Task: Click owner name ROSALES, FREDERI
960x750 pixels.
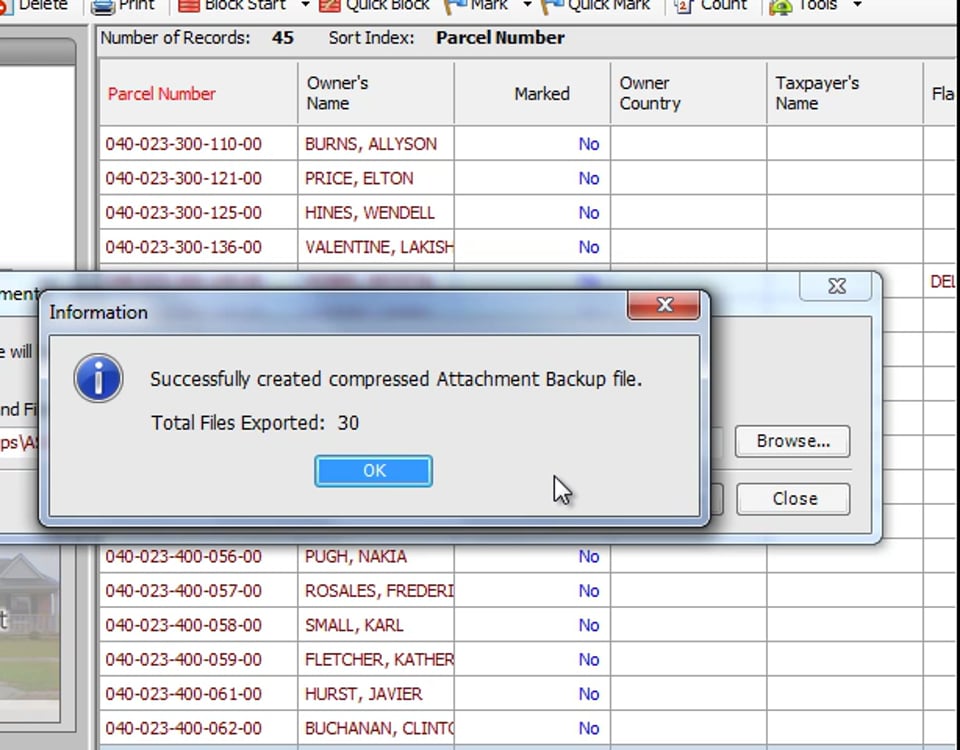Action: (379, 591)
